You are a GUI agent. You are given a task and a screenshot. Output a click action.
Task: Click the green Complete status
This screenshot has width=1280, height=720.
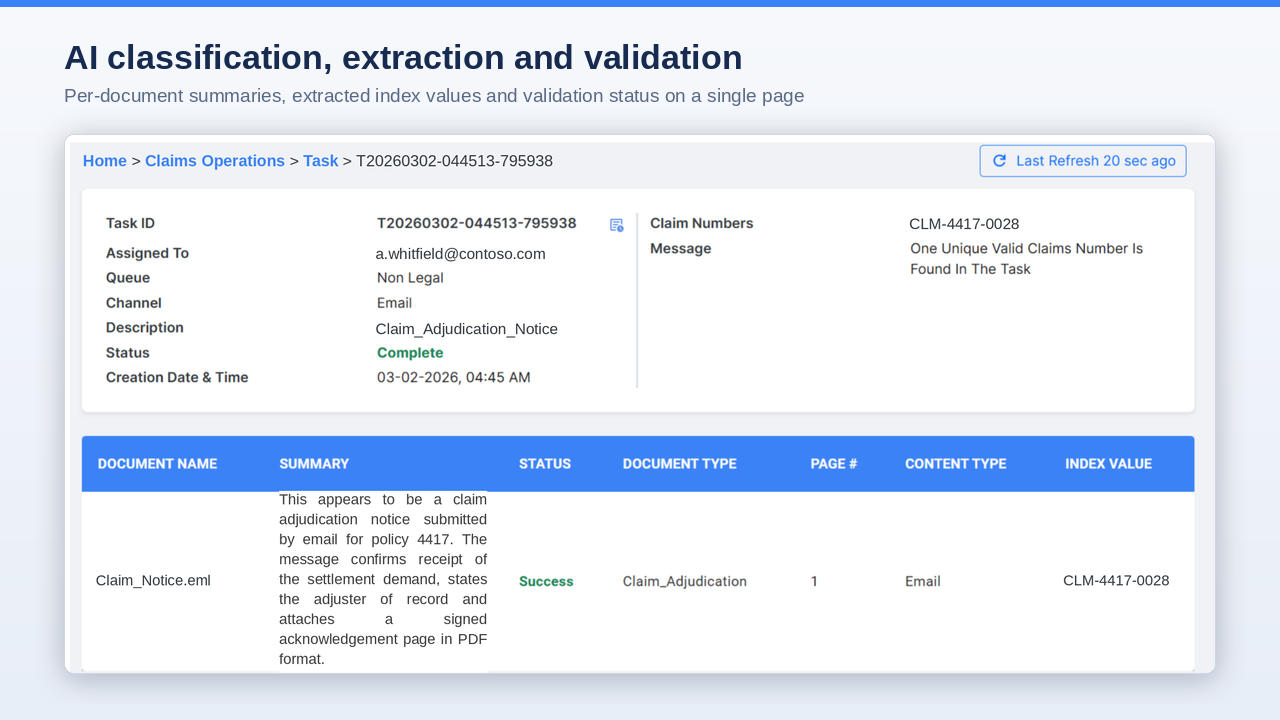pos(410,353)
